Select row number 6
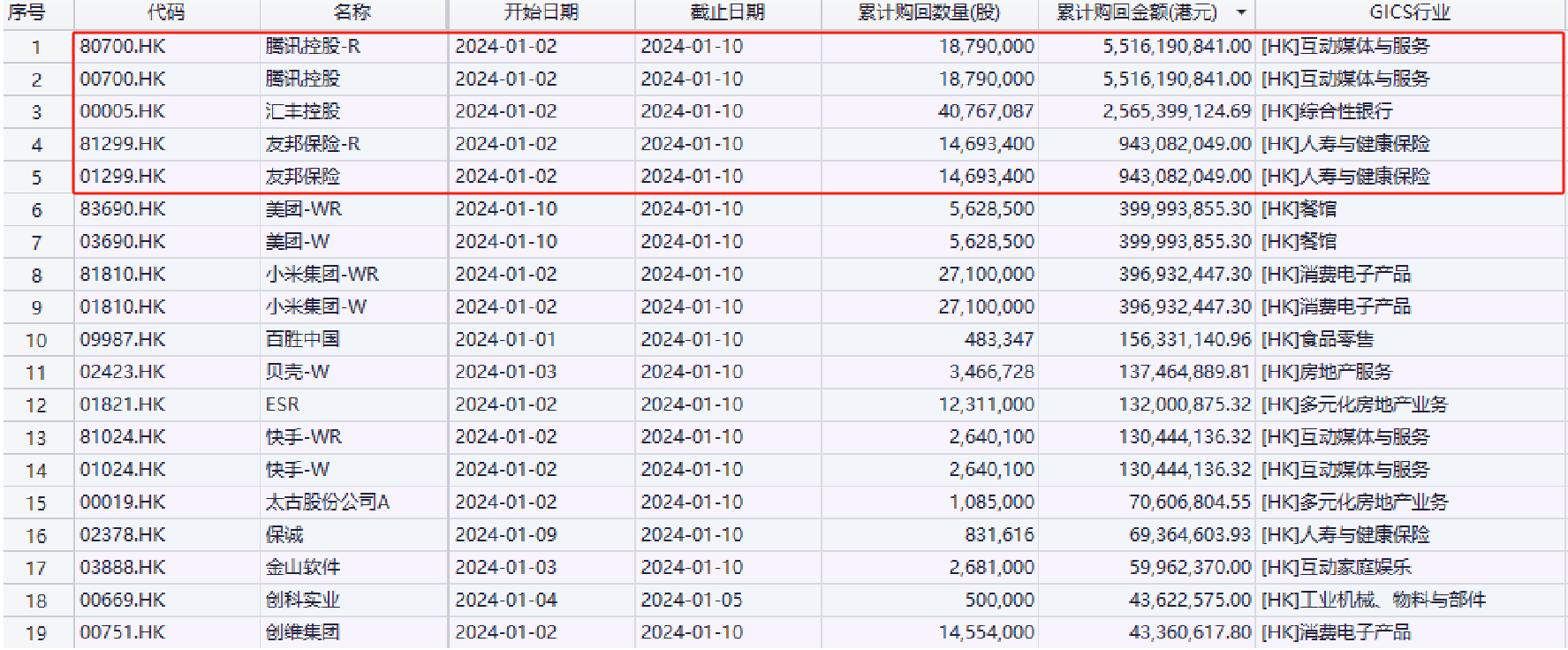The height and width of the screenshot is (650, 1568). [x=36, y=210]
